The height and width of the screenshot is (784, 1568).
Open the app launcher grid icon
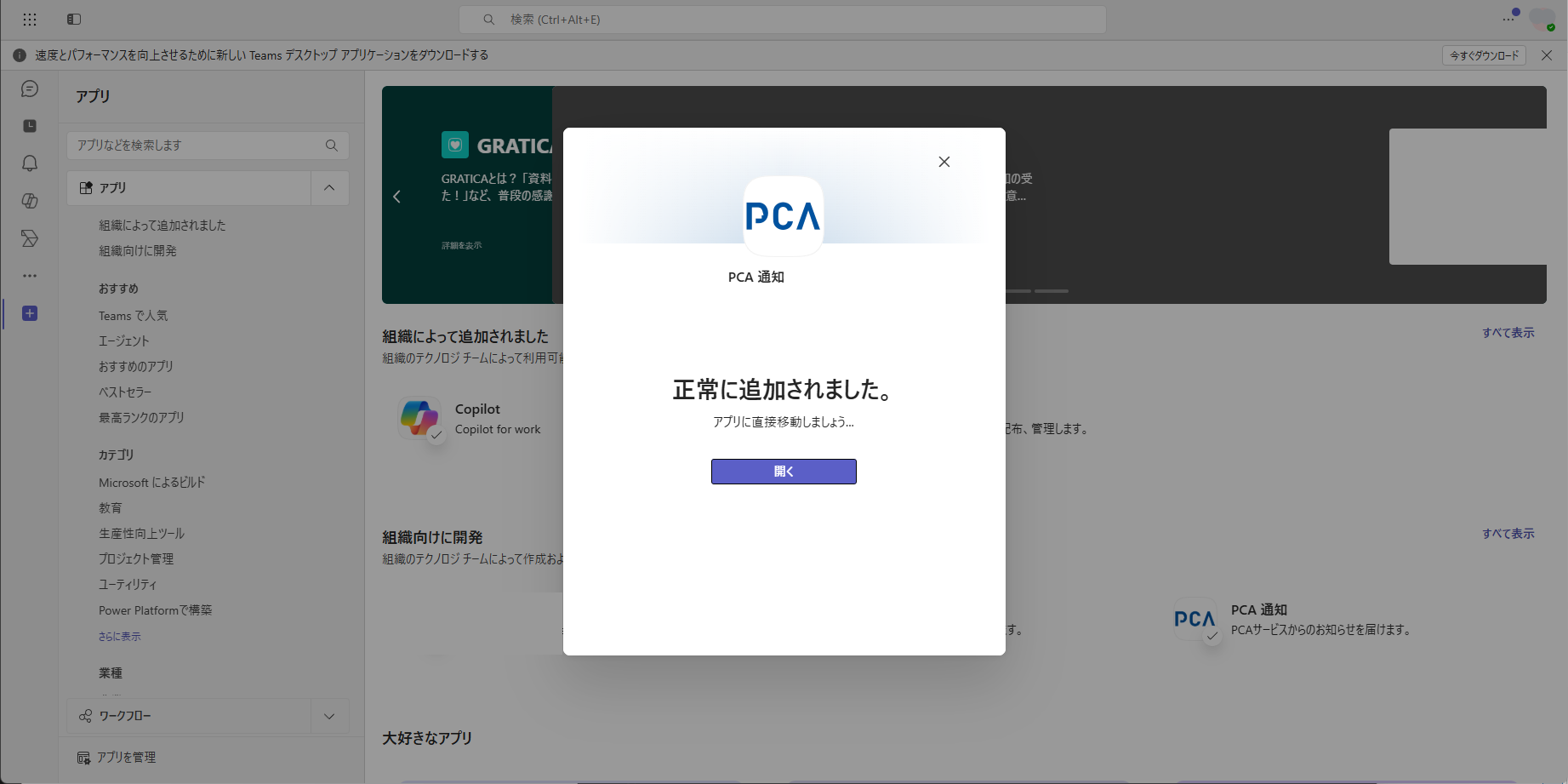coord(30,19)
